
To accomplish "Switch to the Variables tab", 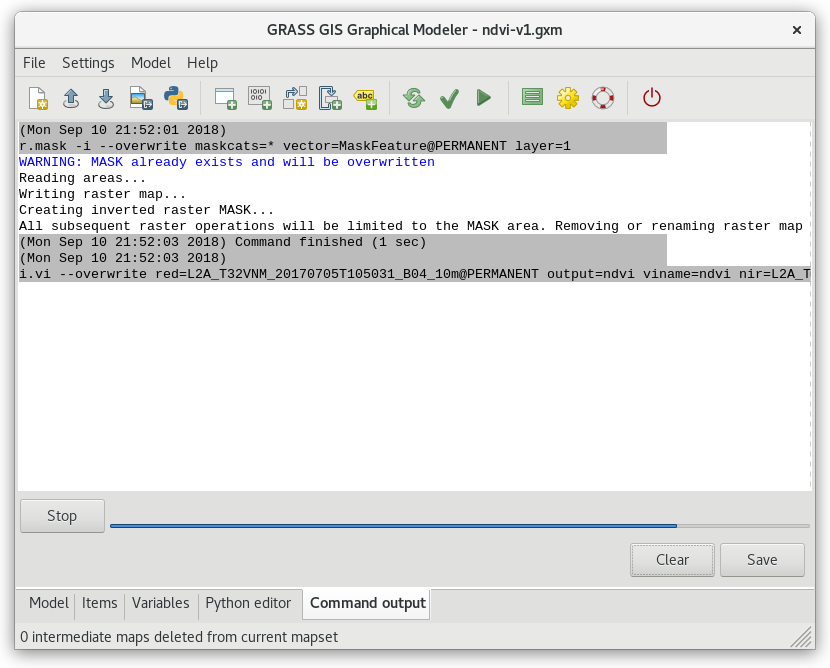I will (160, 603).
